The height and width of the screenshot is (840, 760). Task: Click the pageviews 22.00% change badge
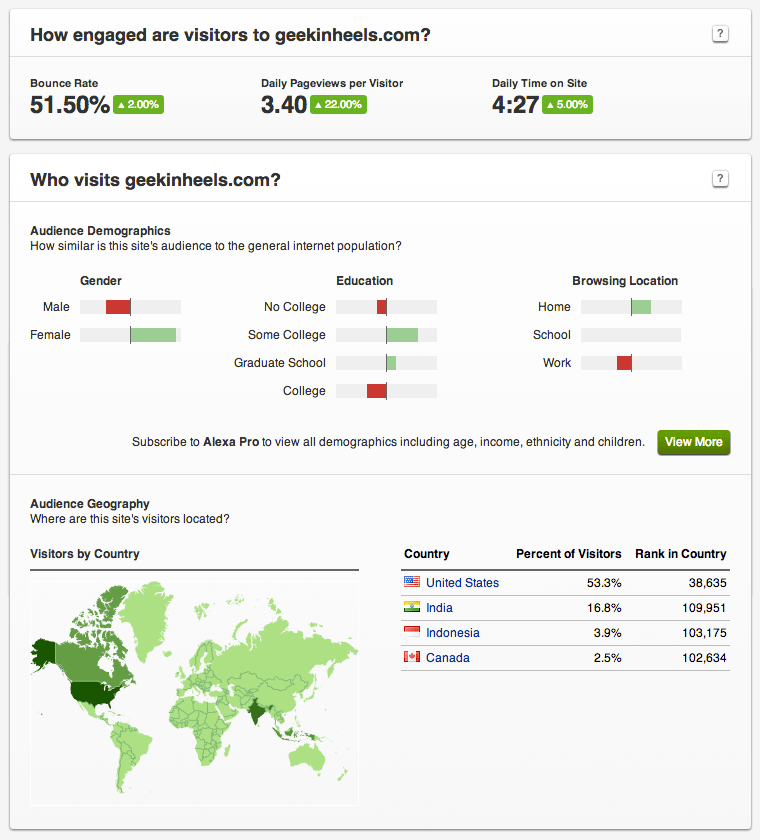tap(338, 104)
